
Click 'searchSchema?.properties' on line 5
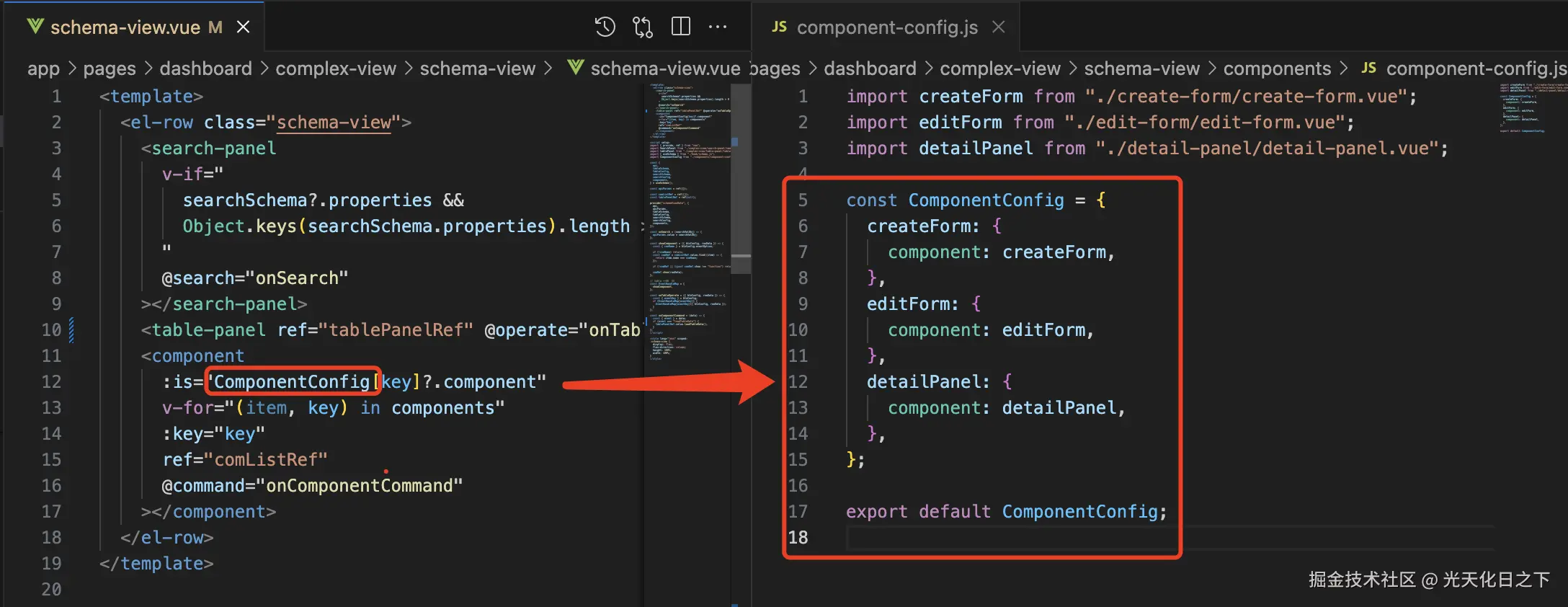307,200
